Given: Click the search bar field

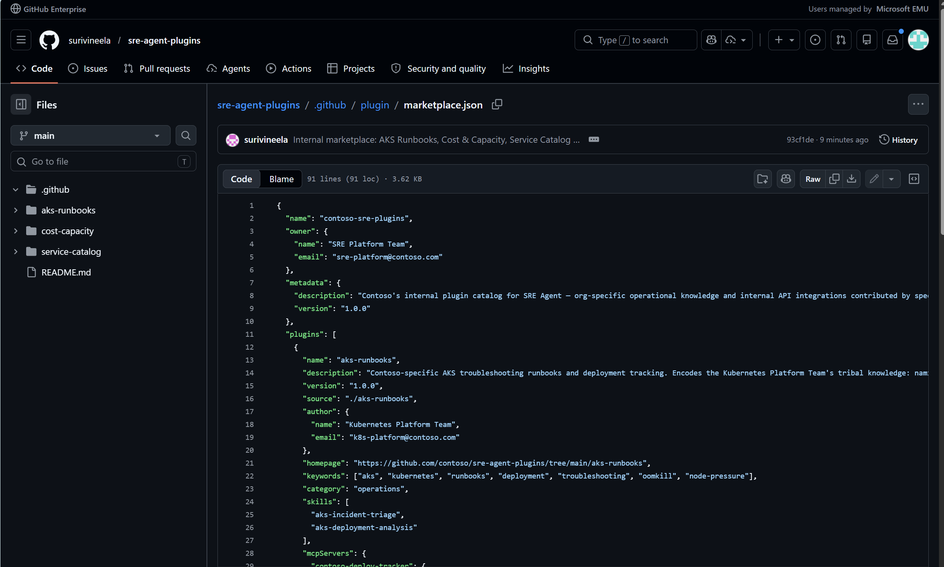Looking at the screenshot, I should [x=636, y=40].
